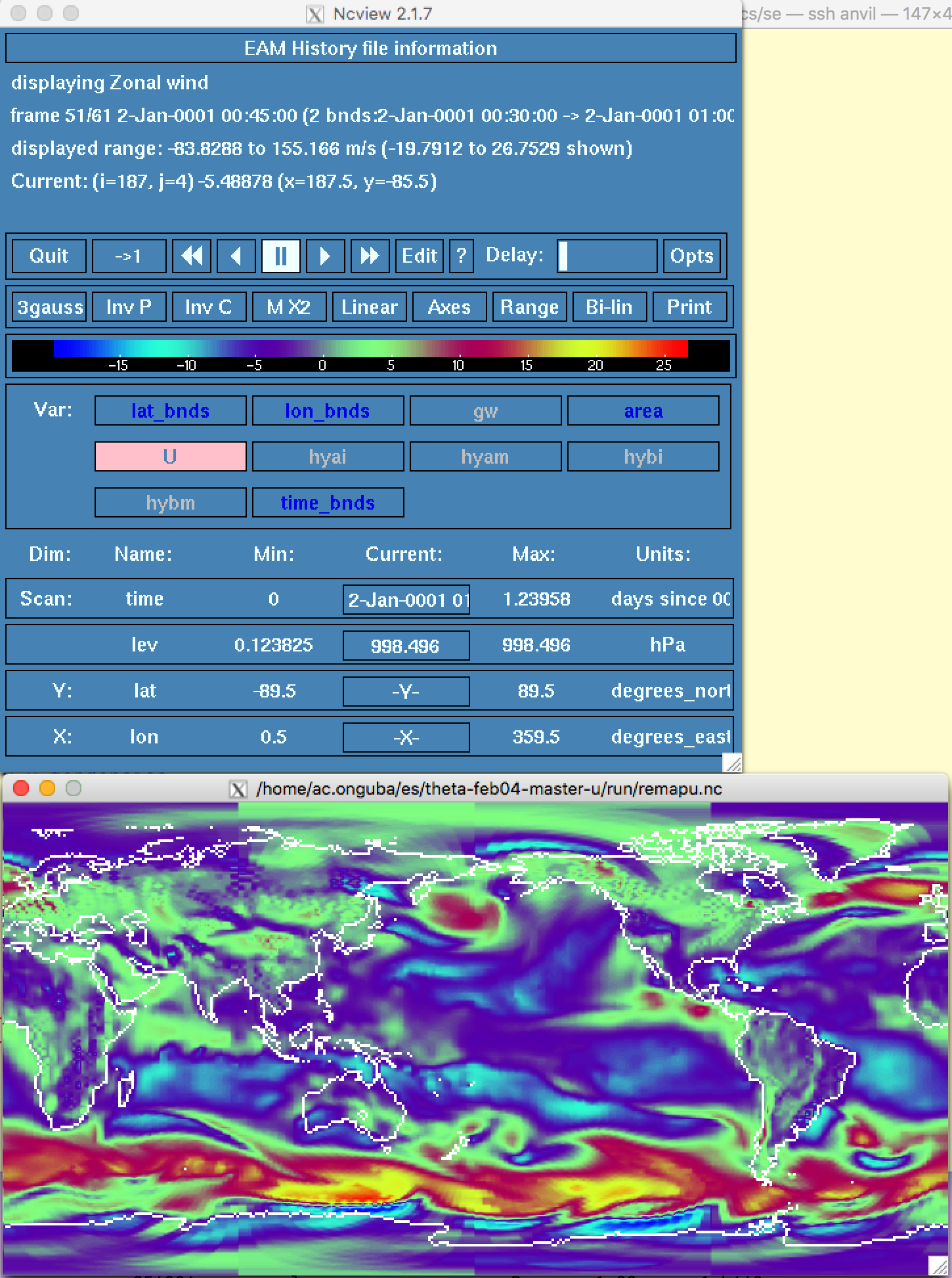This screenshot has width=952, height=1278.
Task: Click the colorbar legend
Action: click(x=371, y=355)
